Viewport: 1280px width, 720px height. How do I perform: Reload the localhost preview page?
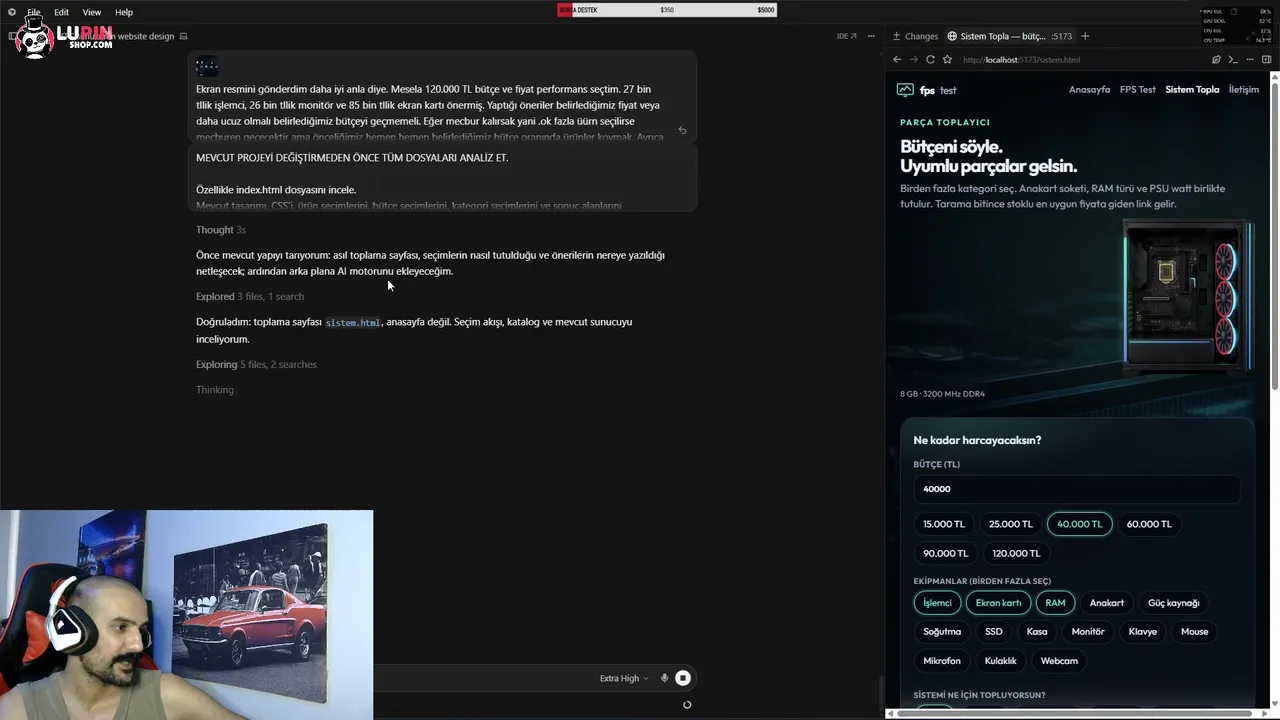click(930, 60)
